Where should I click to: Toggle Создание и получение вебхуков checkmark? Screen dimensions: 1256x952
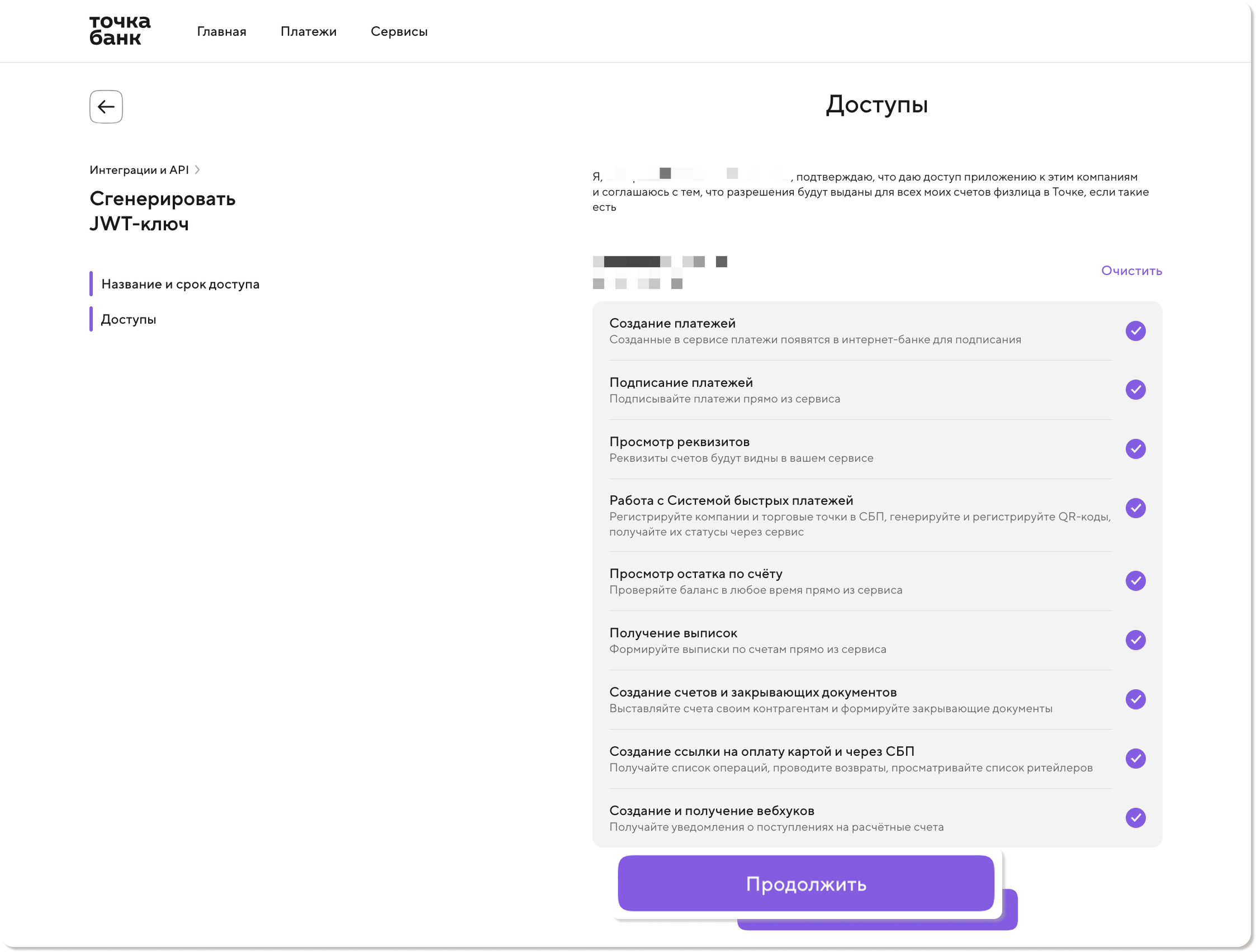click(1135, 818)
